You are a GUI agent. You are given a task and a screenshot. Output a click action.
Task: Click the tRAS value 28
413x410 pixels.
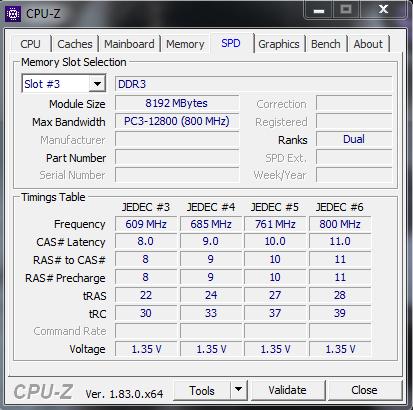[x=340, y=295]
